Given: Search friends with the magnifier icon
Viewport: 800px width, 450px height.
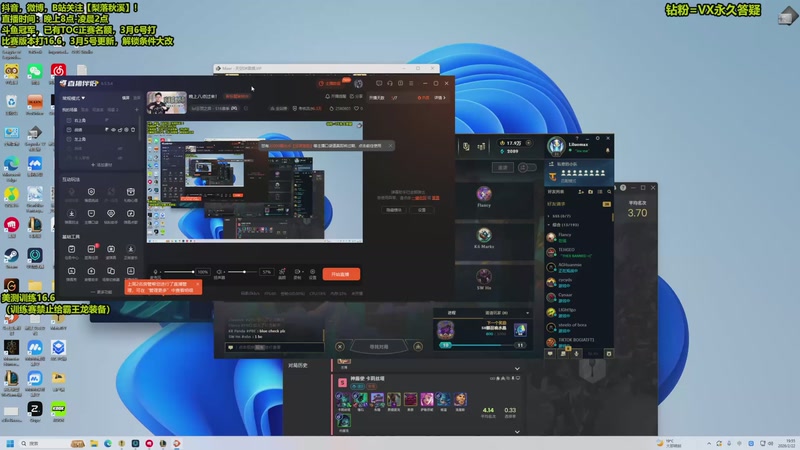Looking at the screenshot, I should tap(609, 192).
